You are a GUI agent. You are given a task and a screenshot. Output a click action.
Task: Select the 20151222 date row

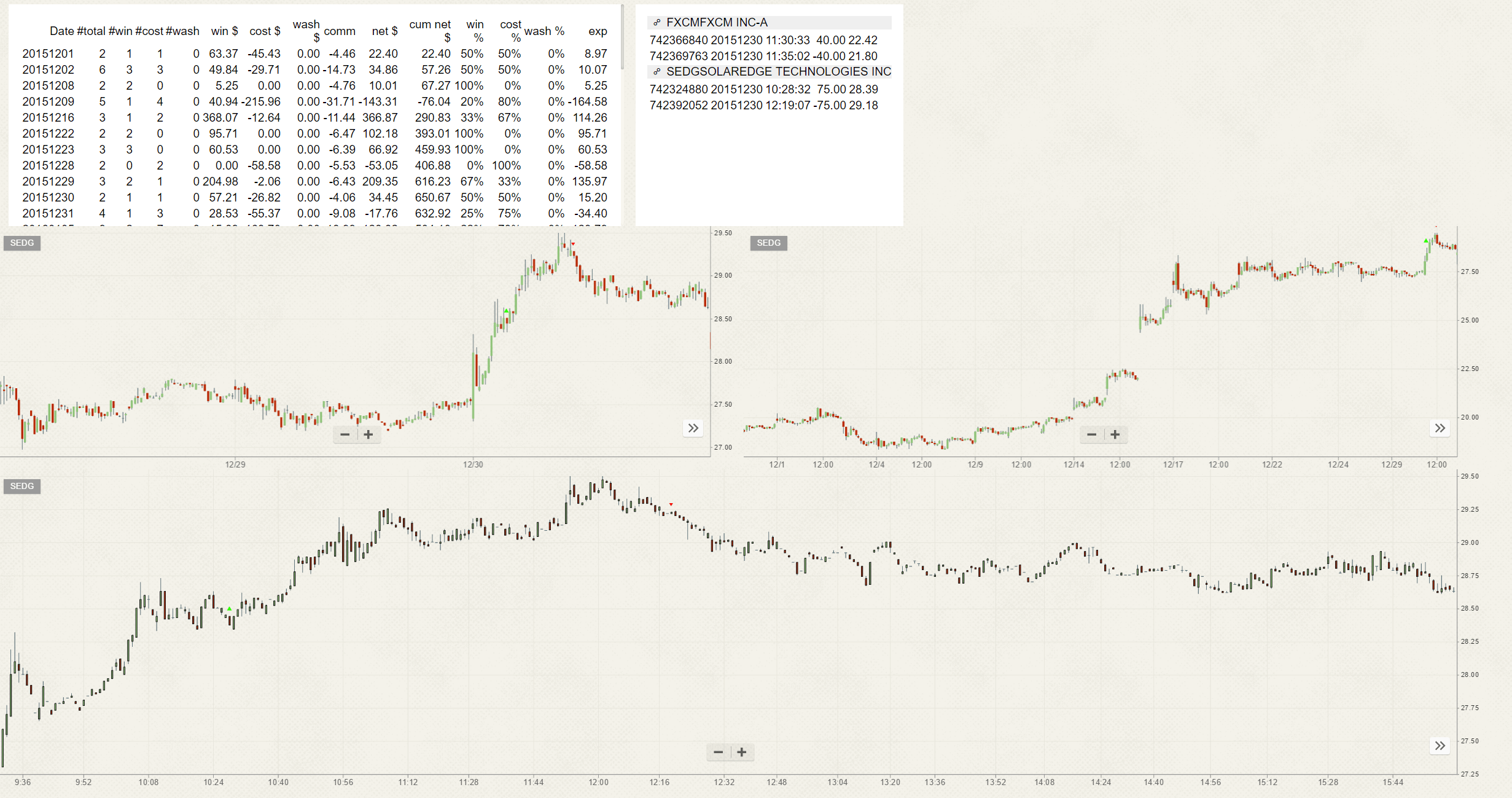point(314,133)
